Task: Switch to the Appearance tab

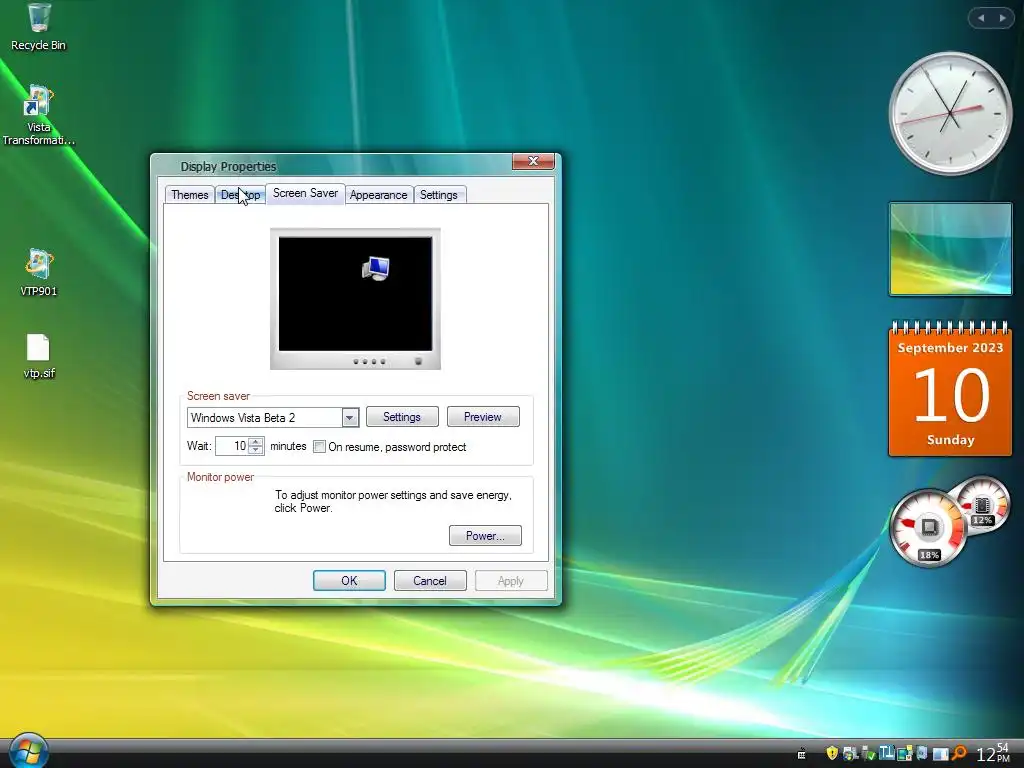Action: click(378, 195)
